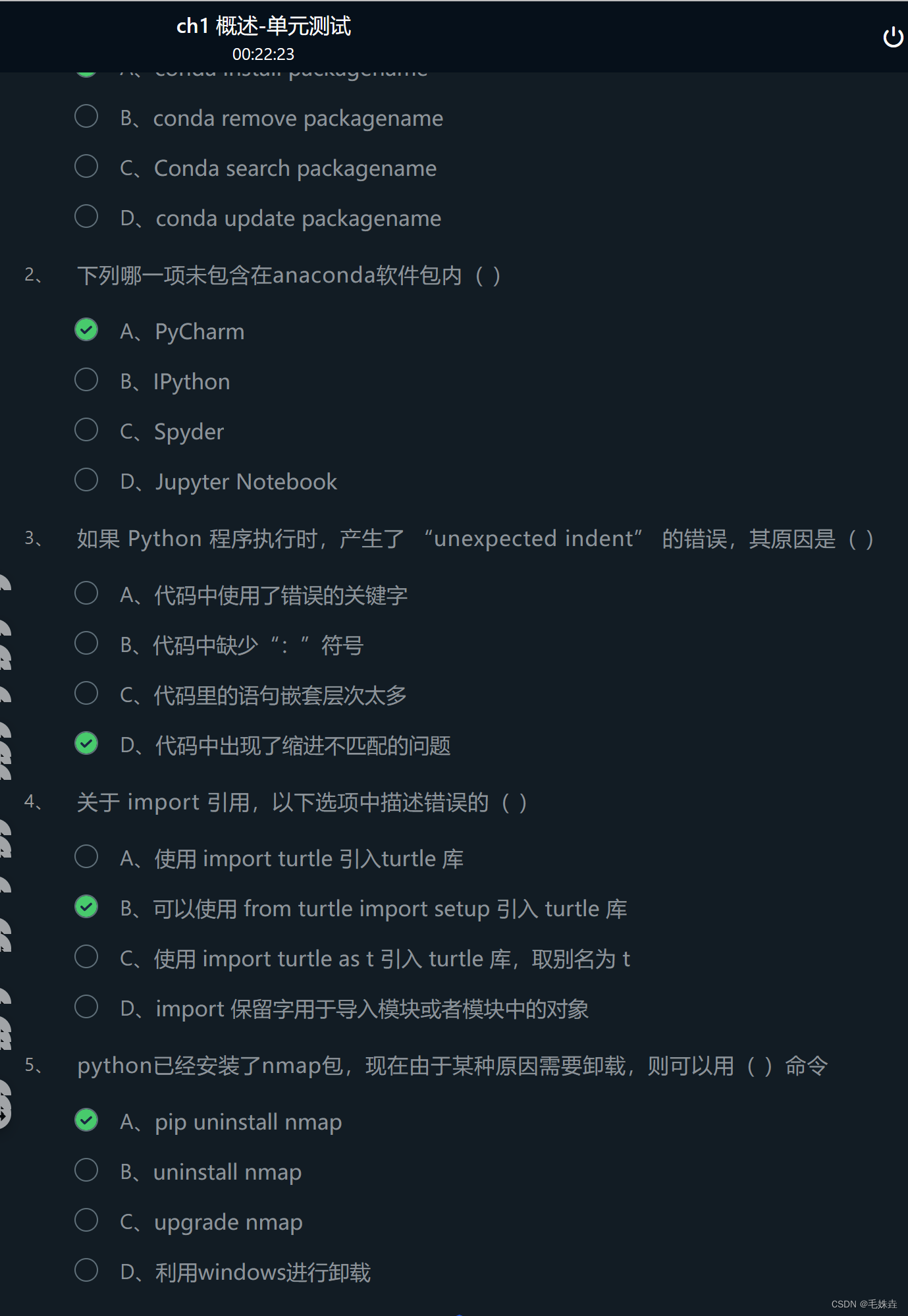Select option C、Conda search packagename

click(x=86, y=165)
